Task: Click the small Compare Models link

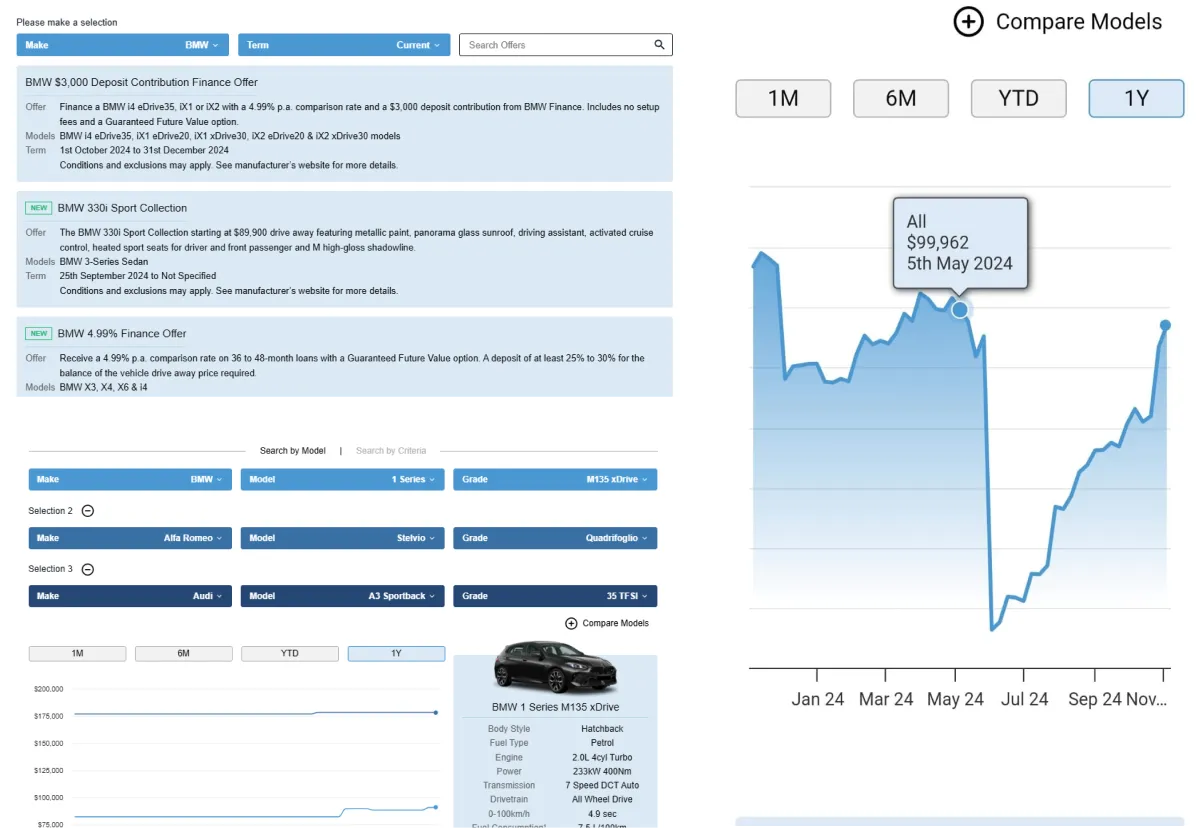Action: (615, 623)
